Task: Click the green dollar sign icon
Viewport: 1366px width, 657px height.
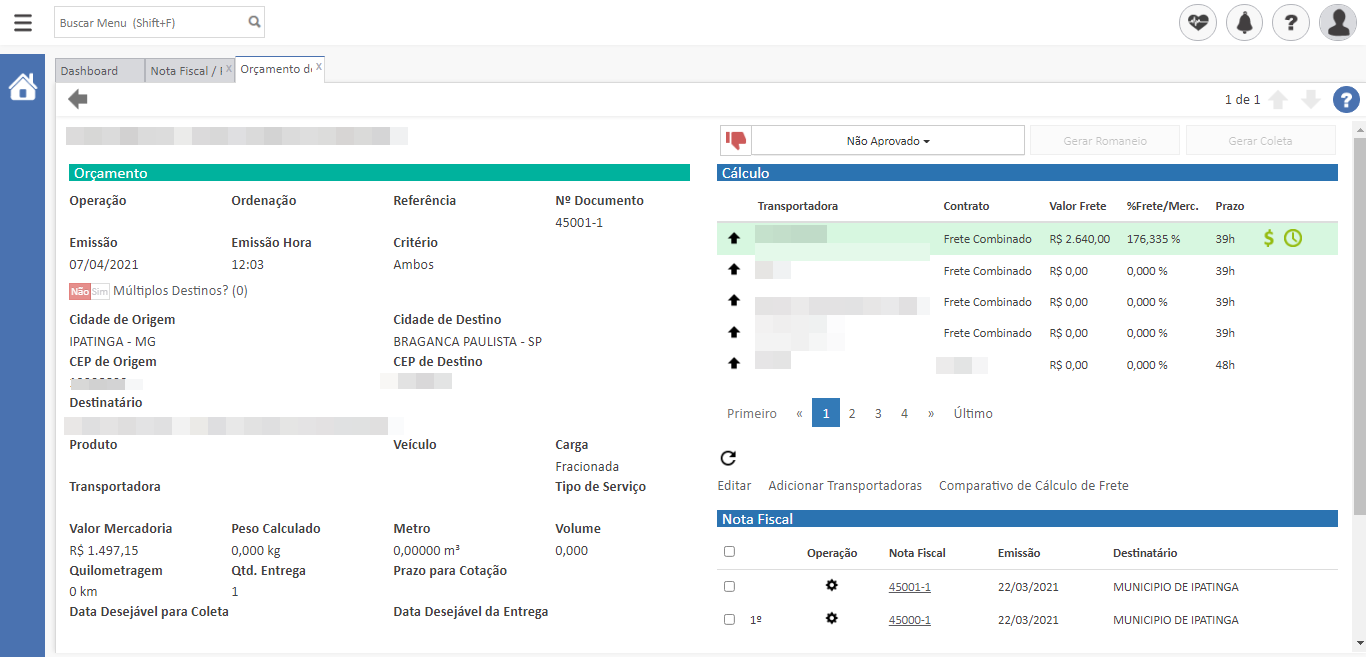Action: (x=1269, y=238)
